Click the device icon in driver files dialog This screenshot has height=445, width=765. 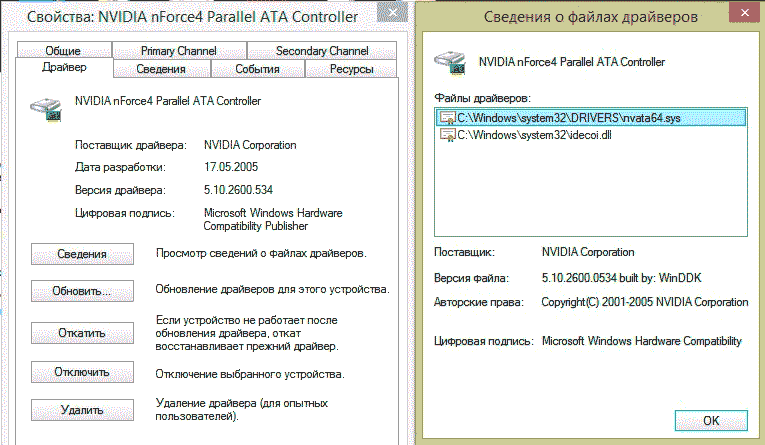(450, 63)
